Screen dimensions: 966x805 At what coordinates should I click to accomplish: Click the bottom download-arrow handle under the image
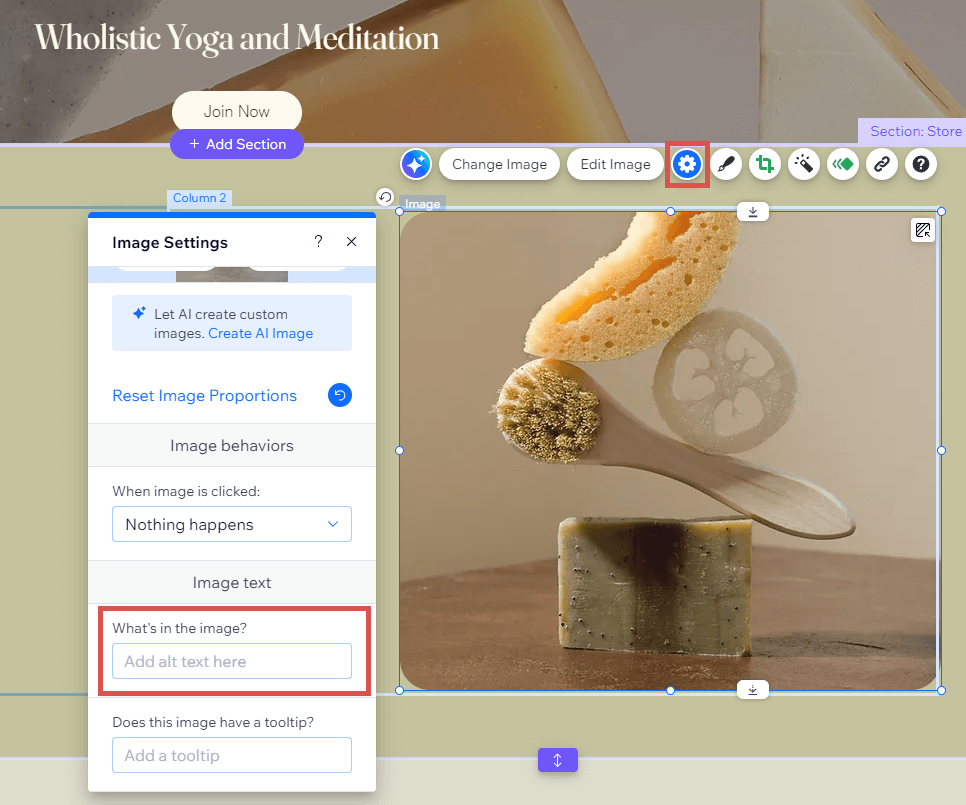753,689
